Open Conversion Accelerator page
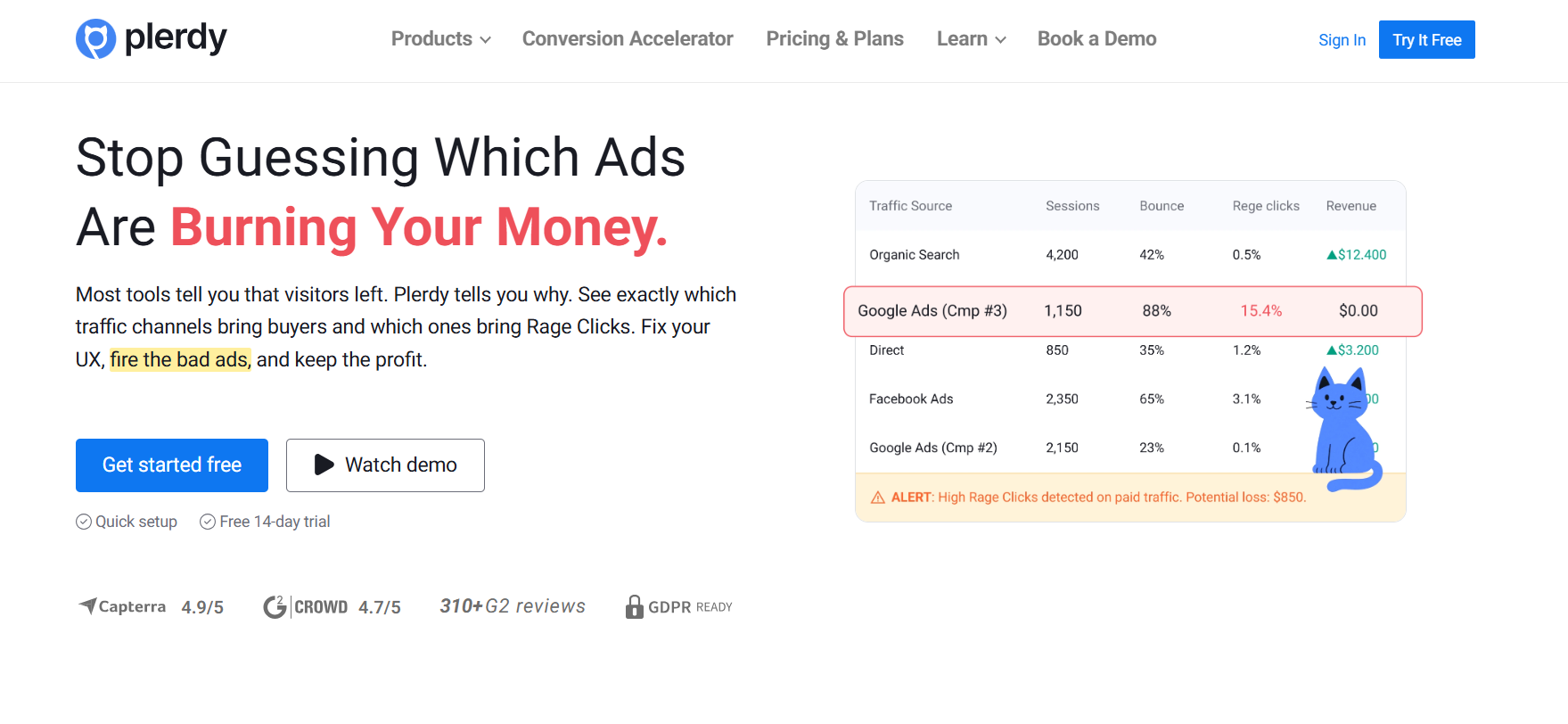The height and width of the screenshot is (724, 1568). [x=628, y=39]
